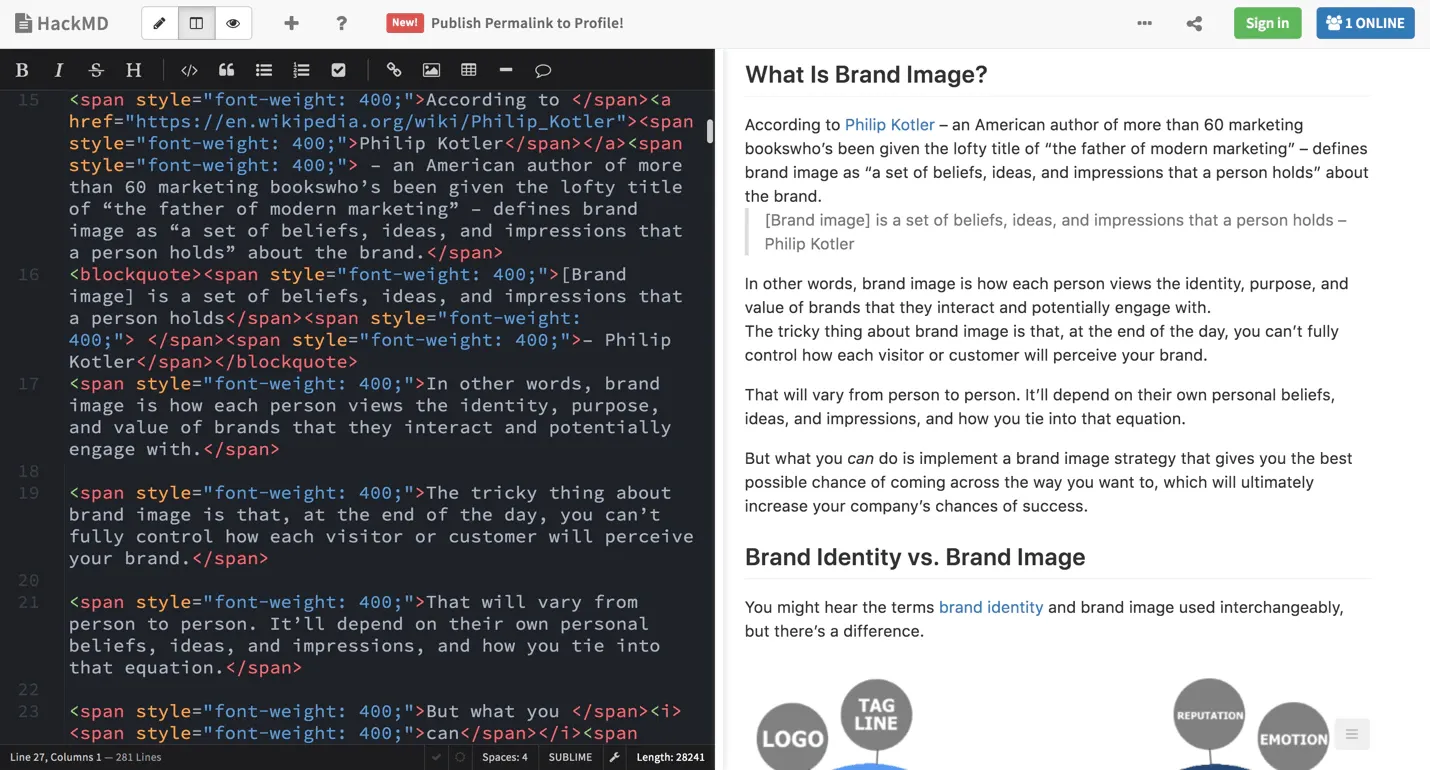
Task: Open the table of contents menu button
Action: 1351,735
